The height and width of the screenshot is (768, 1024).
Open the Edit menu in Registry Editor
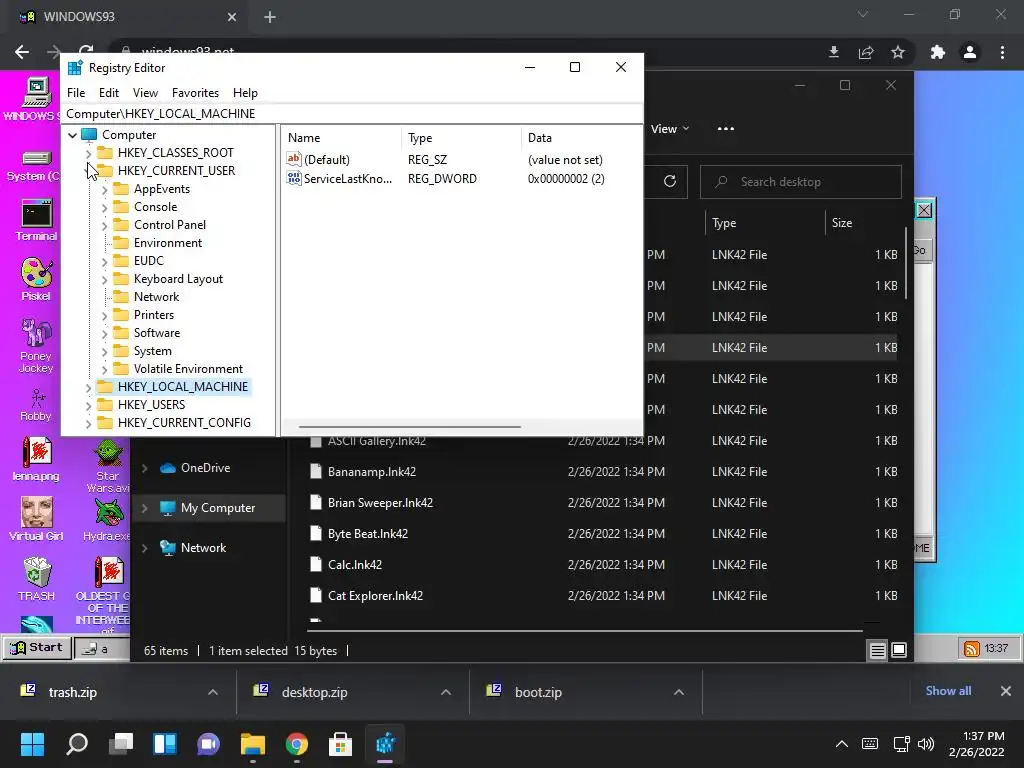(108, 93)
